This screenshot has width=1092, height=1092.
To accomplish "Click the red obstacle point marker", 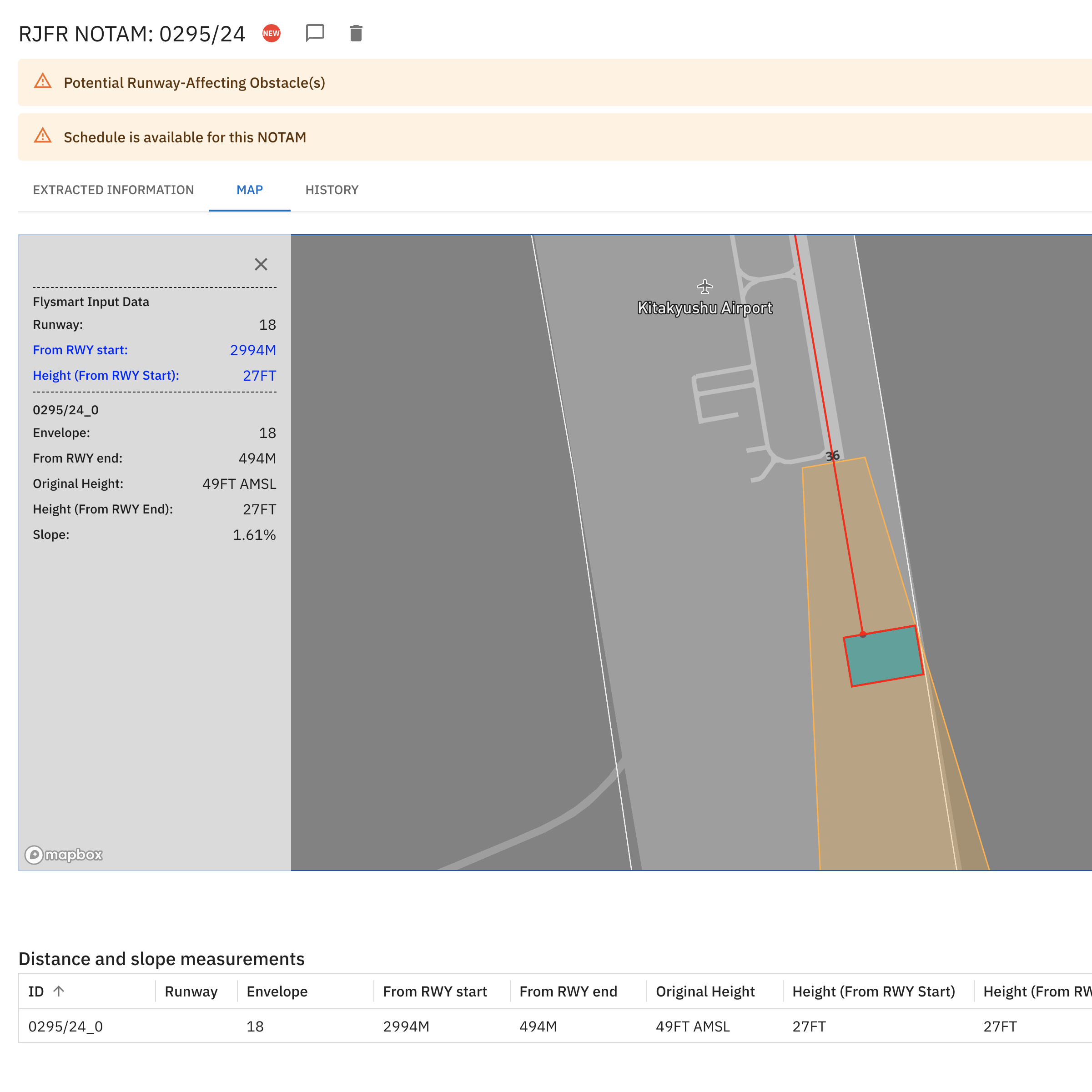I will (x=862, y=635).
